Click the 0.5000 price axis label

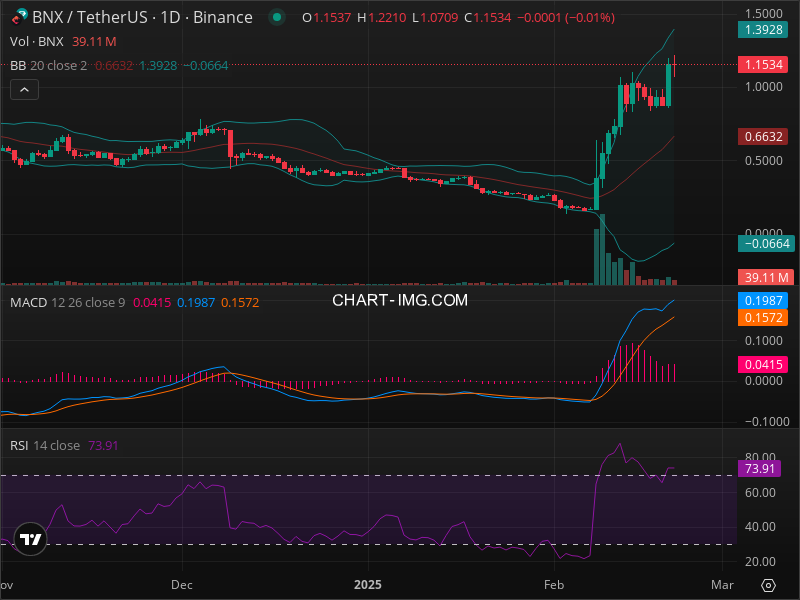coord(763,161)
